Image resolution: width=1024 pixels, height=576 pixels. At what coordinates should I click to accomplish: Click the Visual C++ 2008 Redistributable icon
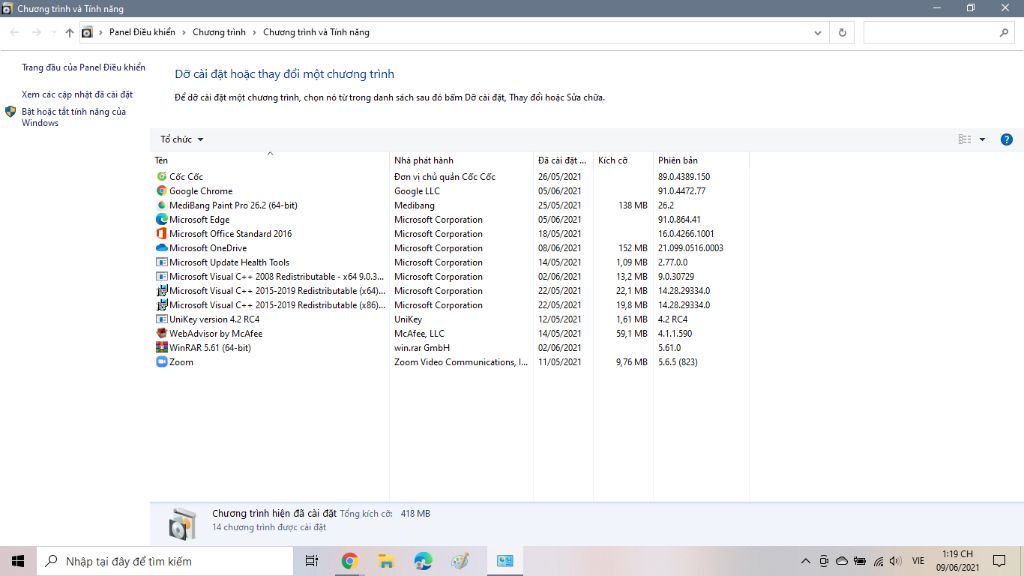coord(161,276)
